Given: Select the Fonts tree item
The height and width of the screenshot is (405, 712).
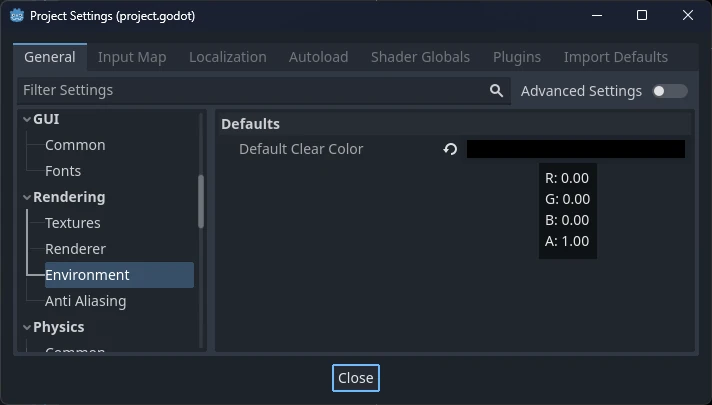Looking at the screenshot, I should point(63,171).
